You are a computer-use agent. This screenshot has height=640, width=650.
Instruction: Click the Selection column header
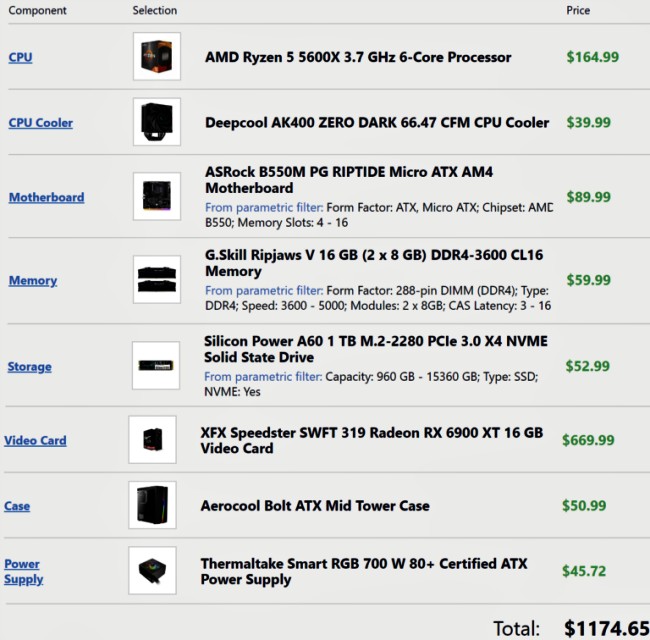[x=155, y=10]
